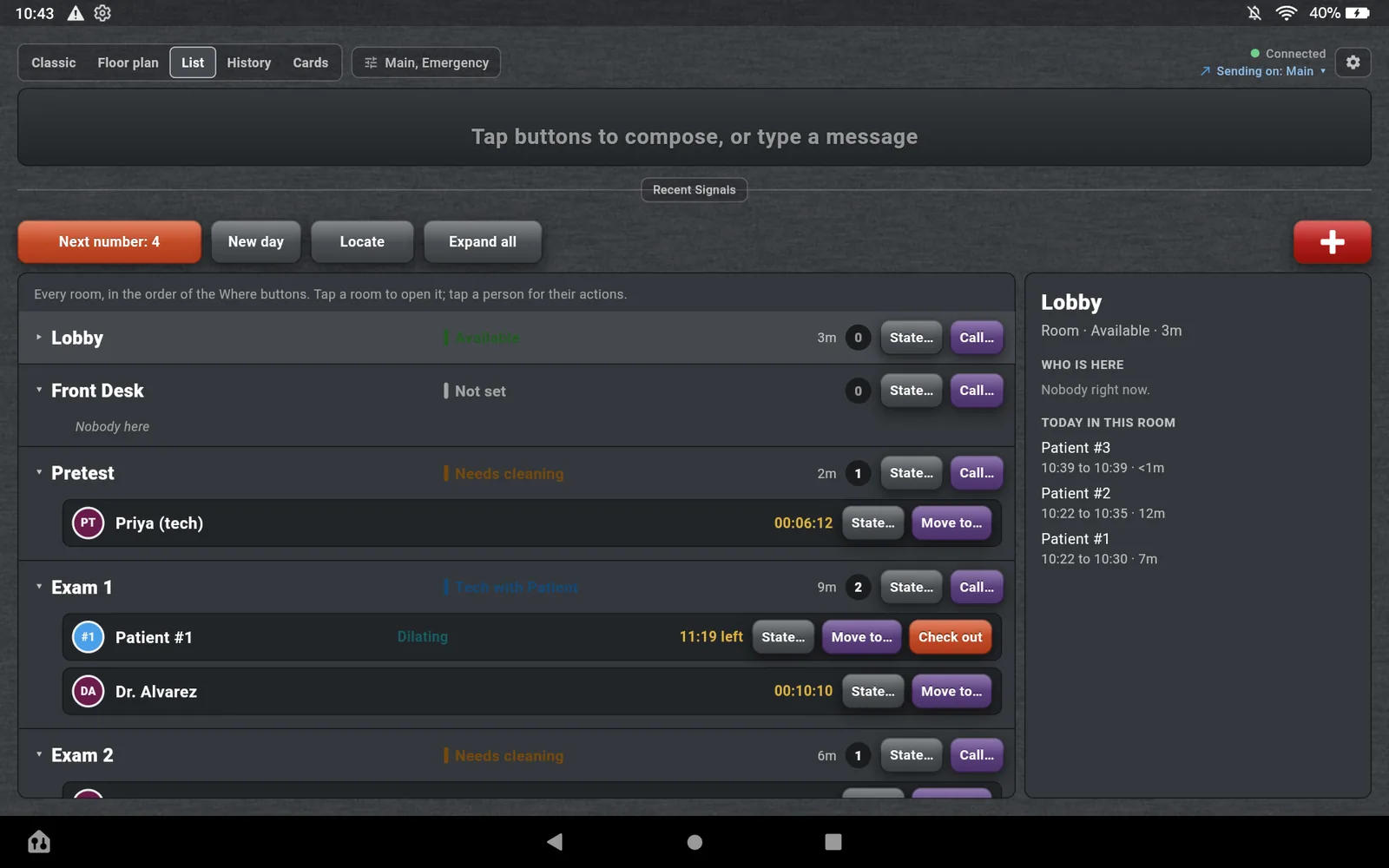Open Move to for Priya (tech)
This screenshot has height=868, width=1389.
(951, 523)
